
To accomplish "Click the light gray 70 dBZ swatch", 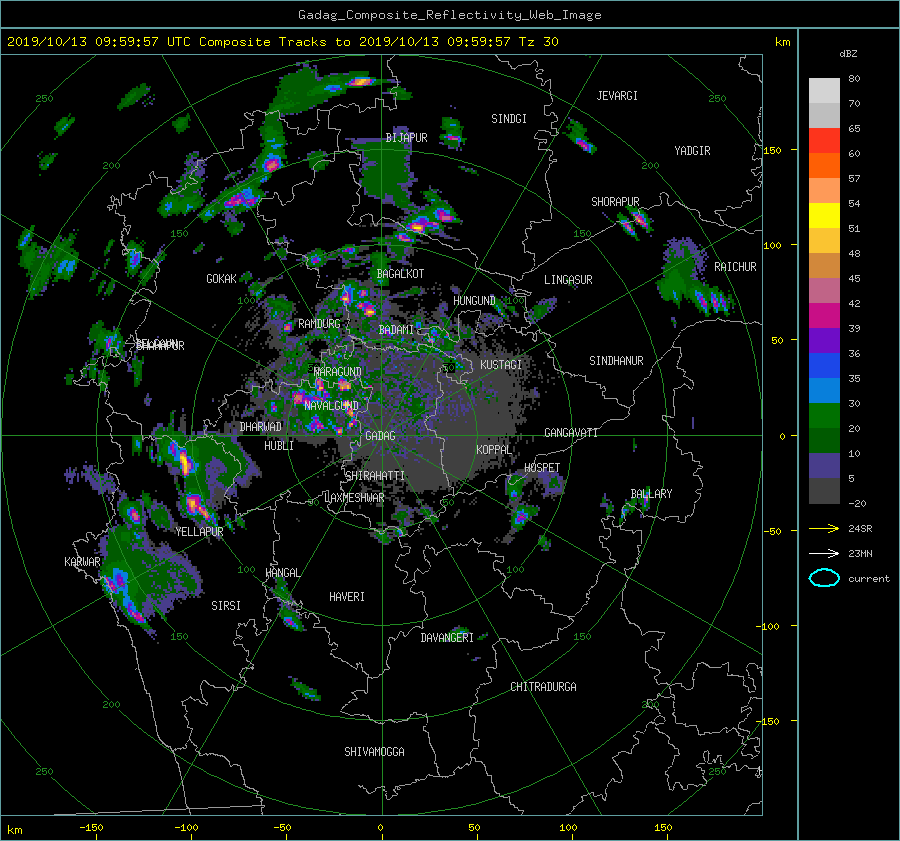I will (824, 91).
